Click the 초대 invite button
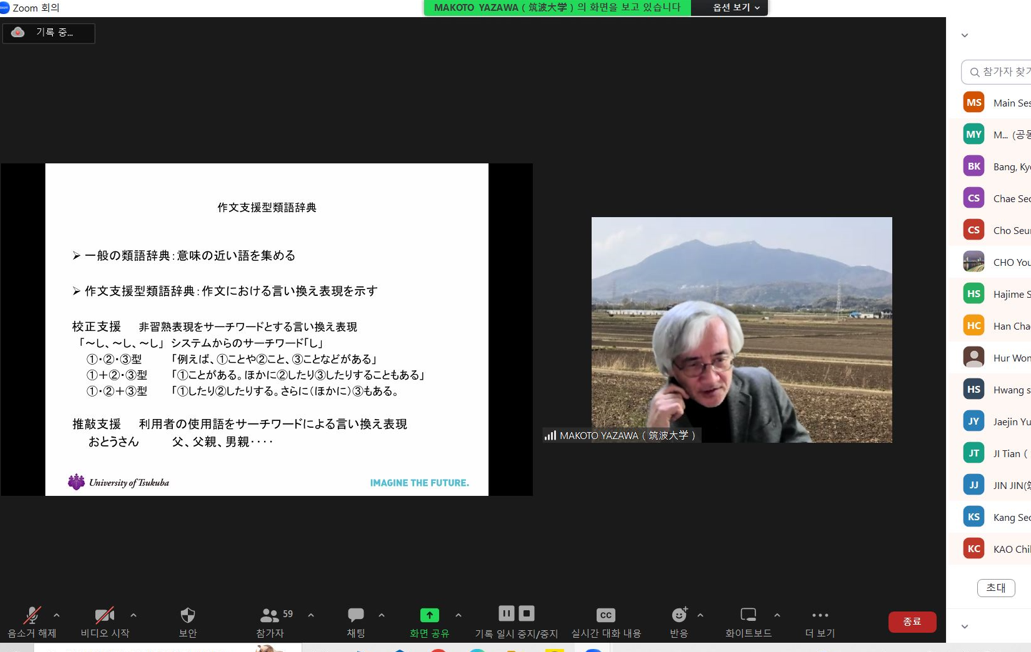This screenshot has width=1031, height=652. click(x=995, y=588)
